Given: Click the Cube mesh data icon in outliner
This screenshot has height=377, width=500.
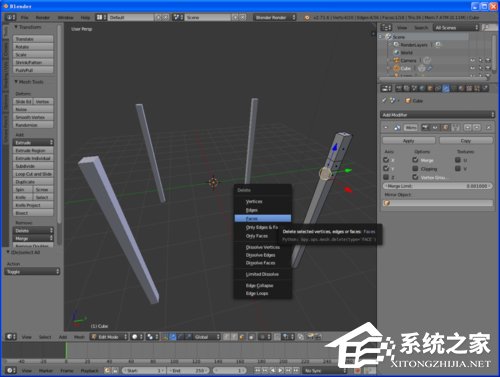Looking at the screenshot, I should (x=422, y=68).
